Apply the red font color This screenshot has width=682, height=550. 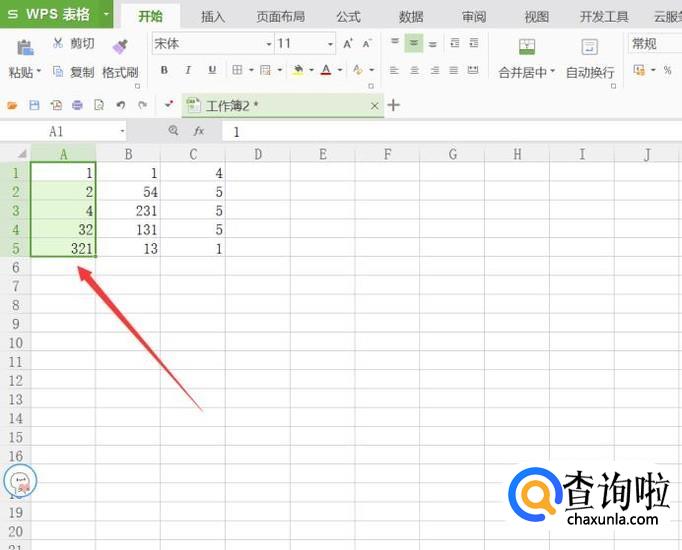click(326, 70)
